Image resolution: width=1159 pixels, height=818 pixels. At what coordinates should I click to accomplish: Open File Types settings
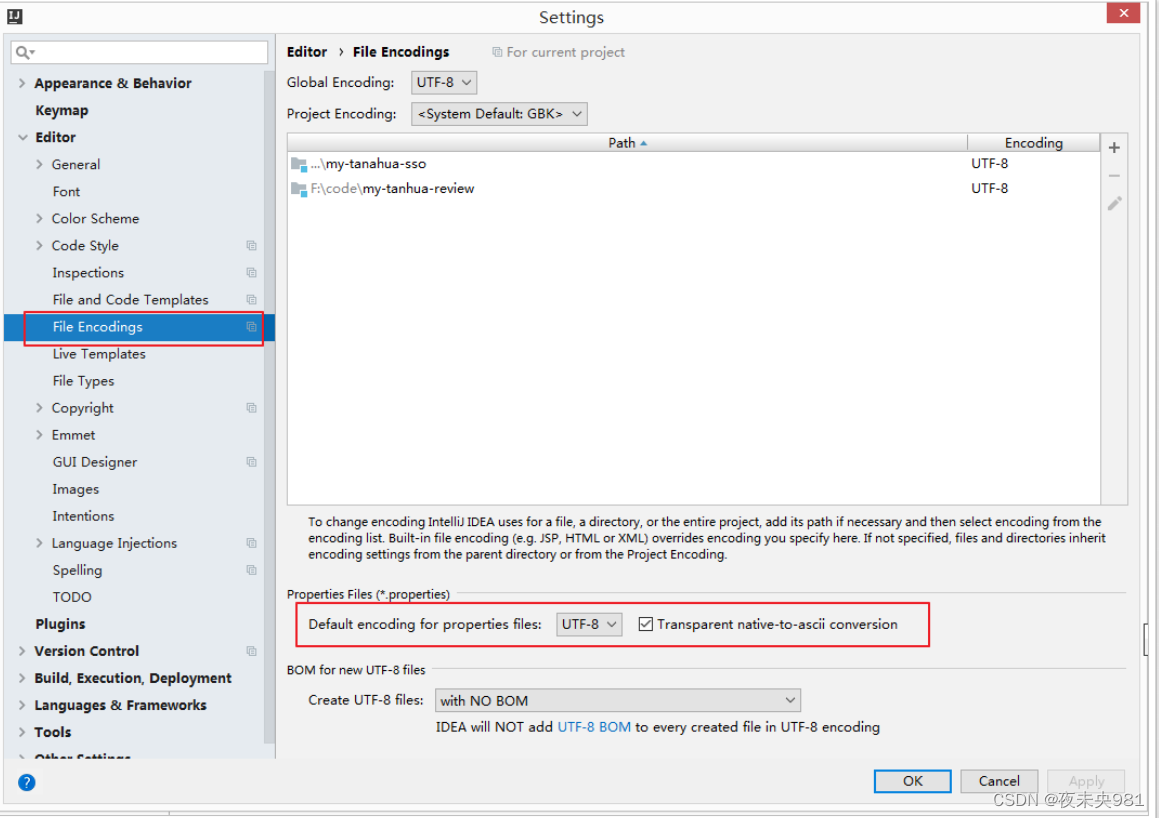[84, 381]
